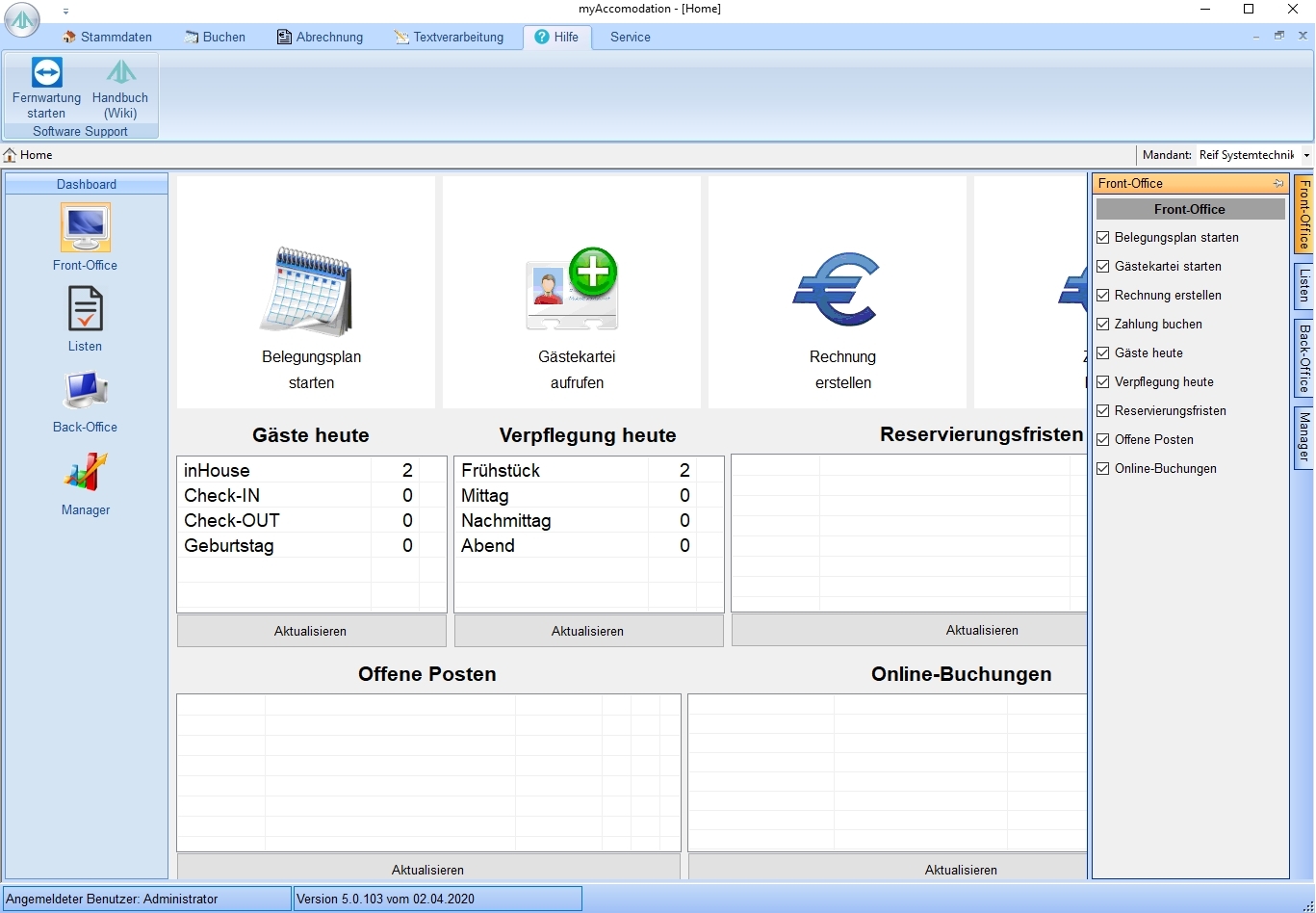Image resolution: width=1316 pixels, height=913 pixels.
Task: Refresh the Verpflegung heute list
Action: (x=588, y=632)
